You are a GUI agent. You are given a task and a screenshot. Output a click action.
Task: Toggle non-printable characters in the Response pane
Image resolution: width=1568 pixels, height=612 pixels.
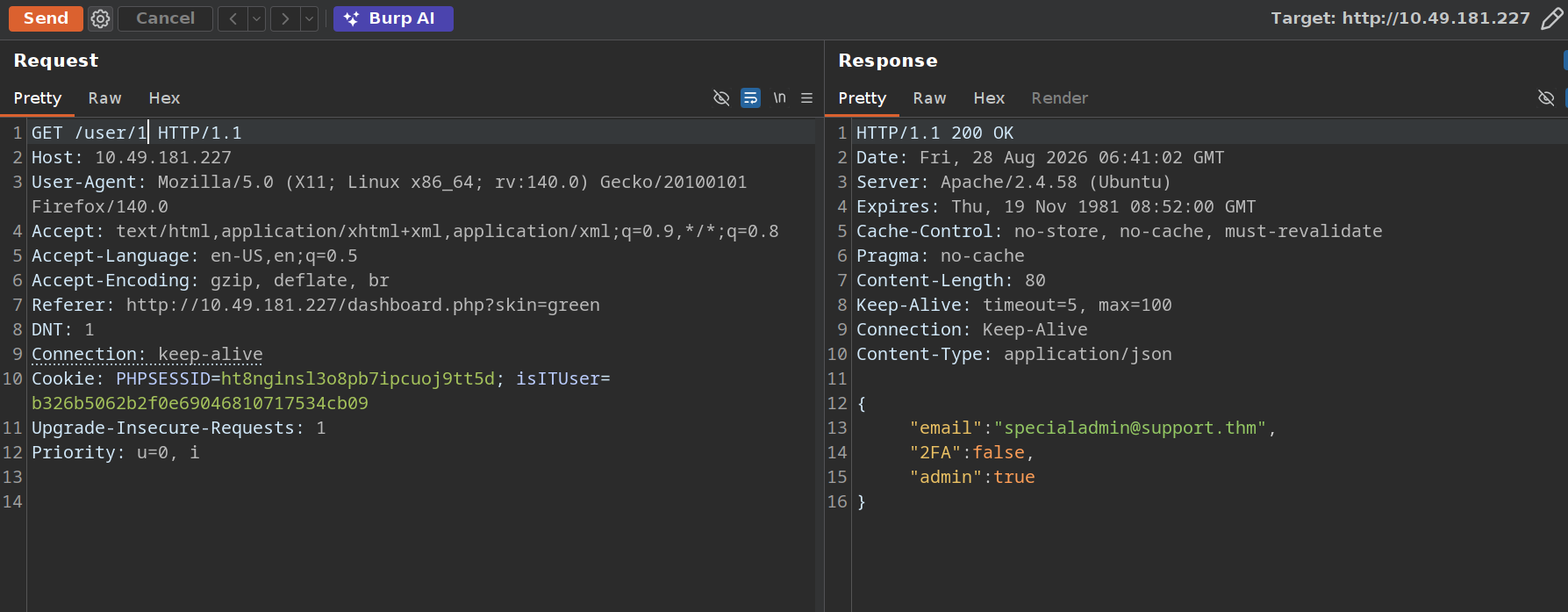[x=1546, y=98]
